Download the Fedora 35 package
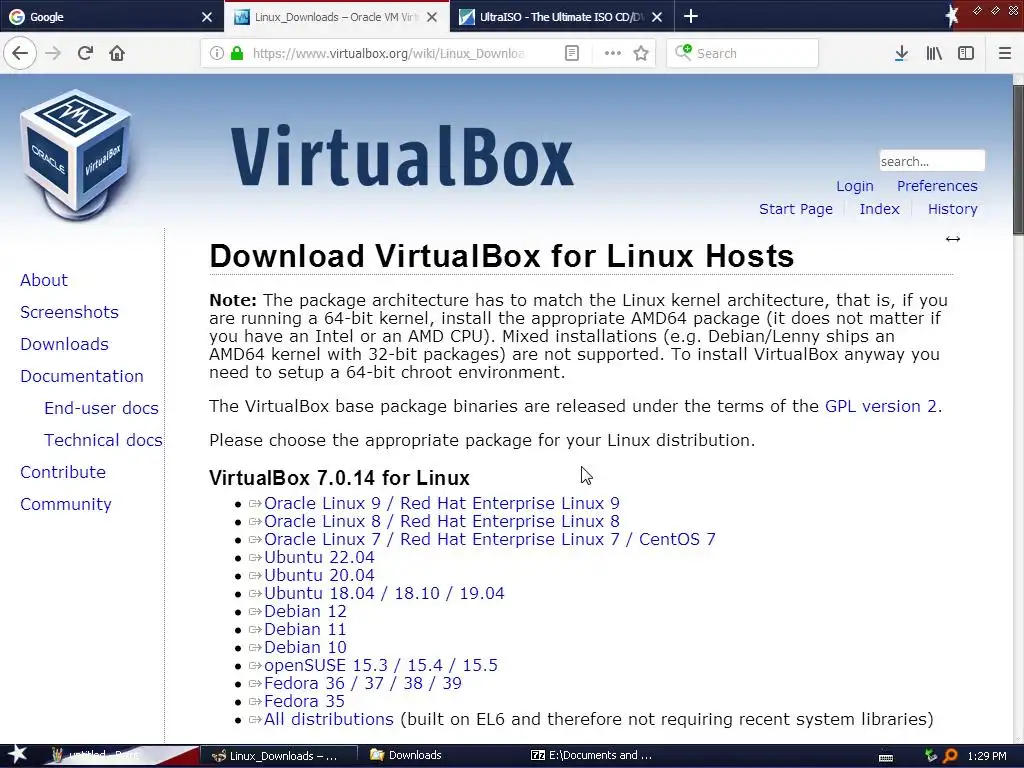 (x=304, y=701)
